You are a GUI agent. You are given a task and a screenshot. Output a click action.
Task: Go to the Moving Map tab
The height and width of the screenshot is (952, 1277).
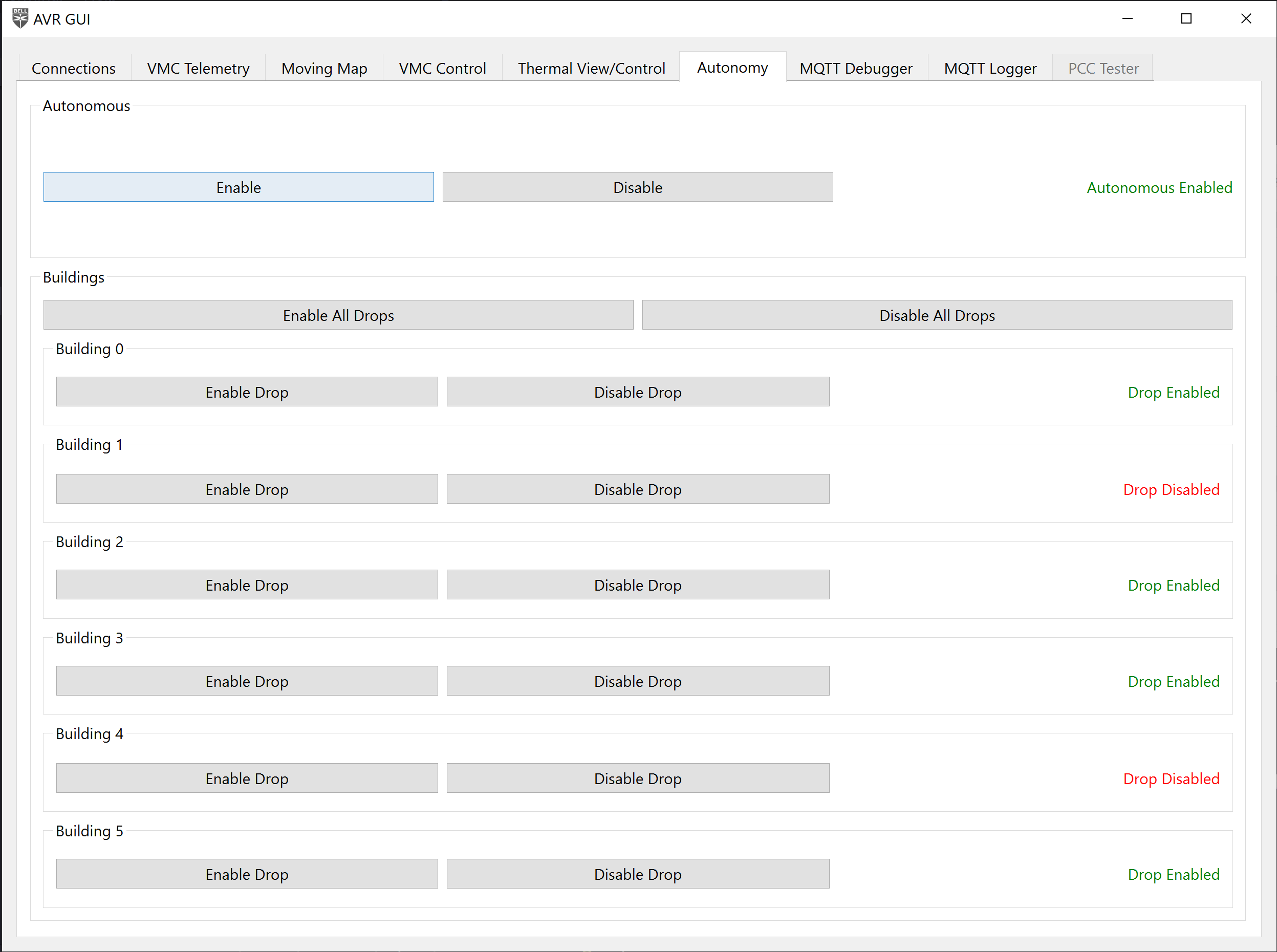point(324,68)
